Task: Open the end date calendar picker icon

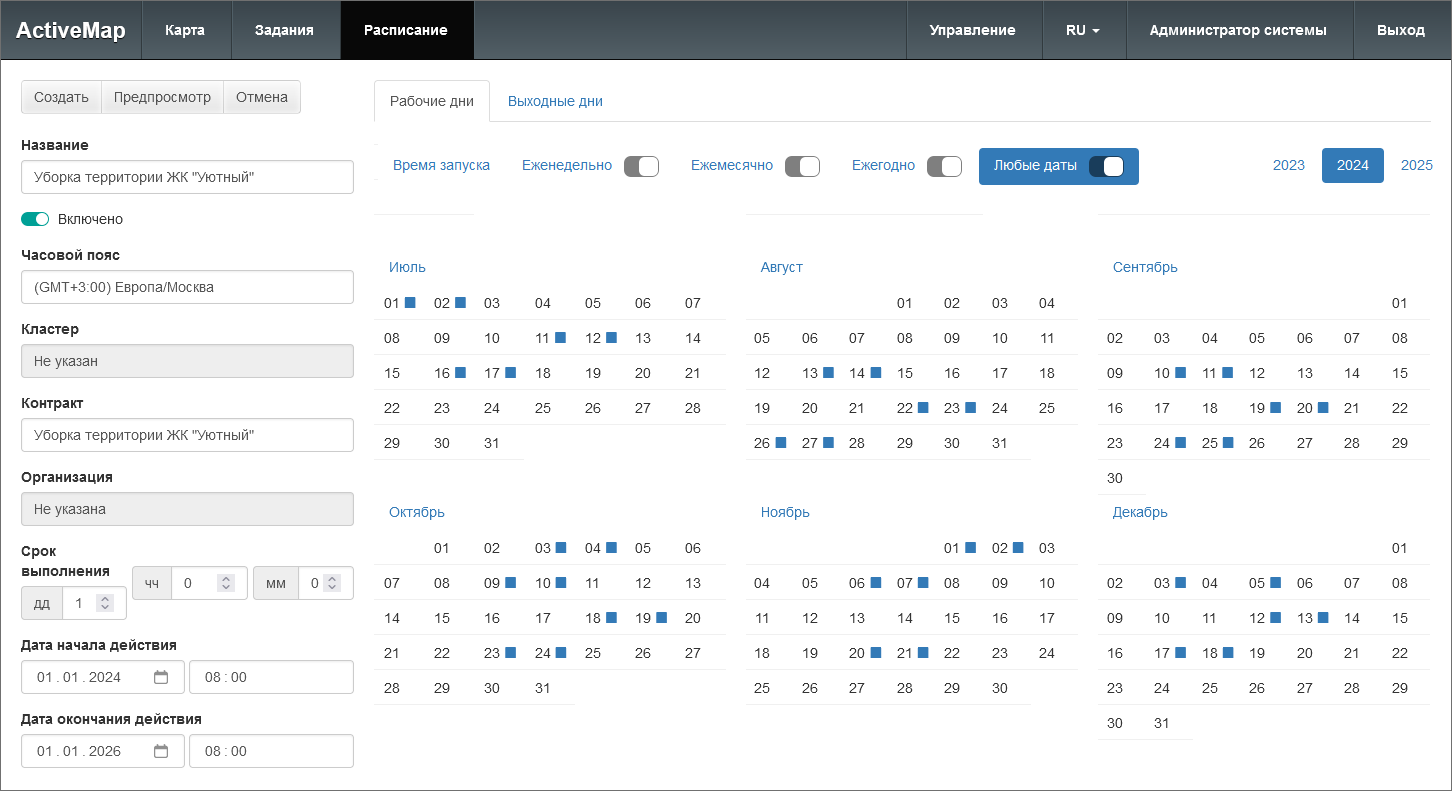Action: [161, 751]
